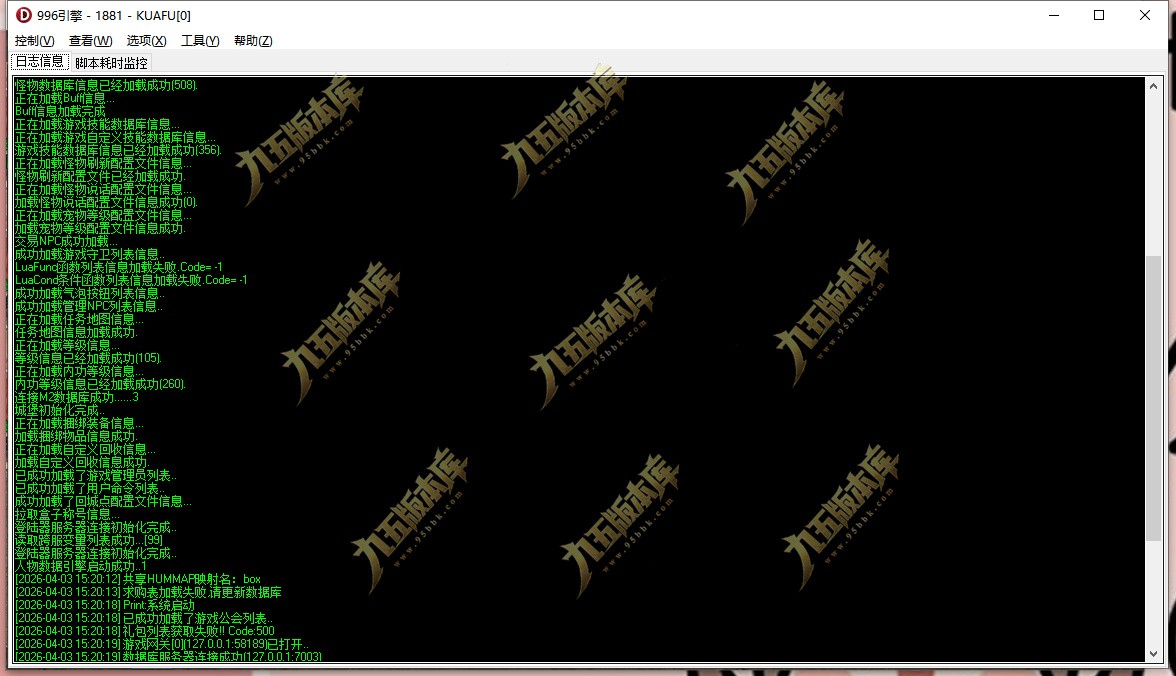This screenshot has width=1176, height=676.
Task: Select log line 成功加载管理NPC列表信息
Action: coord(88,306)
